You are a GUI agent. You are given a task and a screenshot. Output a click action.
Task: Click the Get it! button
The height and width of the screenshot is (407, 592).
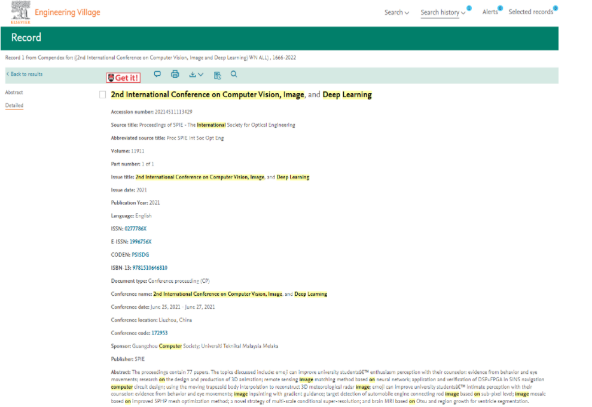point(123,77)
